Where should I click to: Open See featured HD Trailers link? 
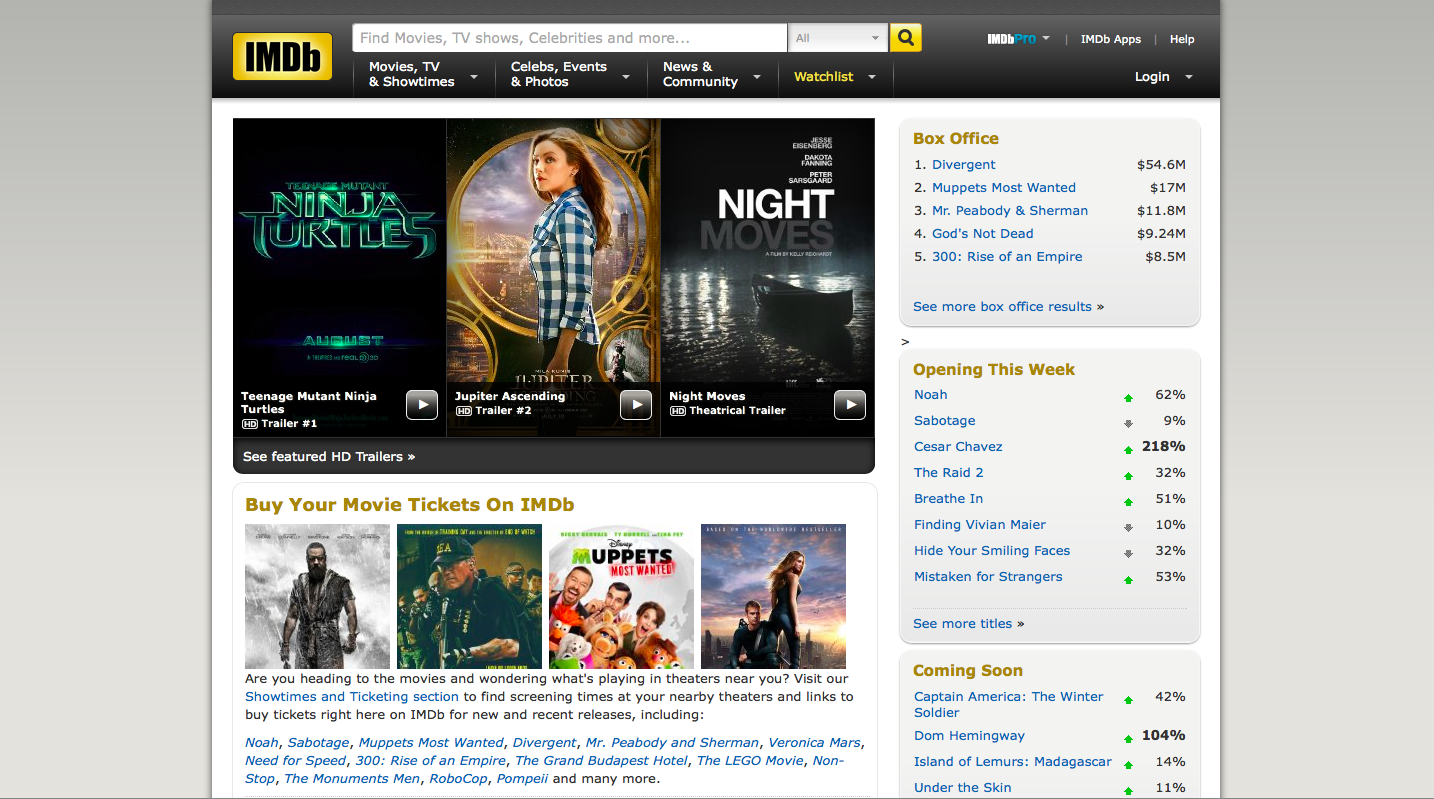tap(329, 456)
